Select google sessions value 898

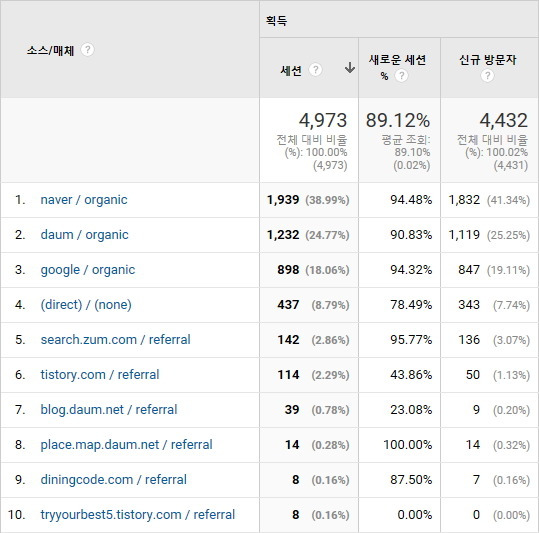[x=288, y=270]
